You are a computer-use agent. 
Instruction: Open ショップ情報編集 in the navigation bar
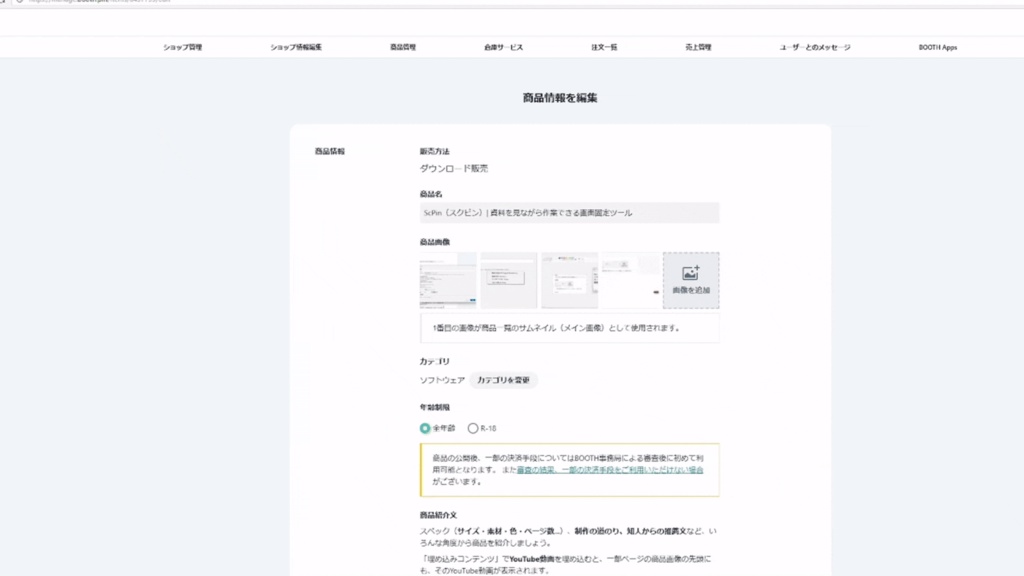[296, 47]
